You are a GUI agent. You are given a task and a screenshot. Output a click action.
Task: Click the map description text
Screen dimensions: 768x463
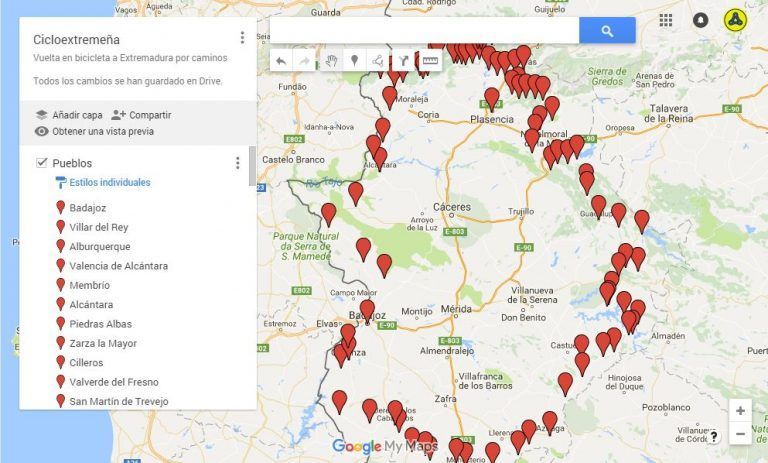coord(130,58)
